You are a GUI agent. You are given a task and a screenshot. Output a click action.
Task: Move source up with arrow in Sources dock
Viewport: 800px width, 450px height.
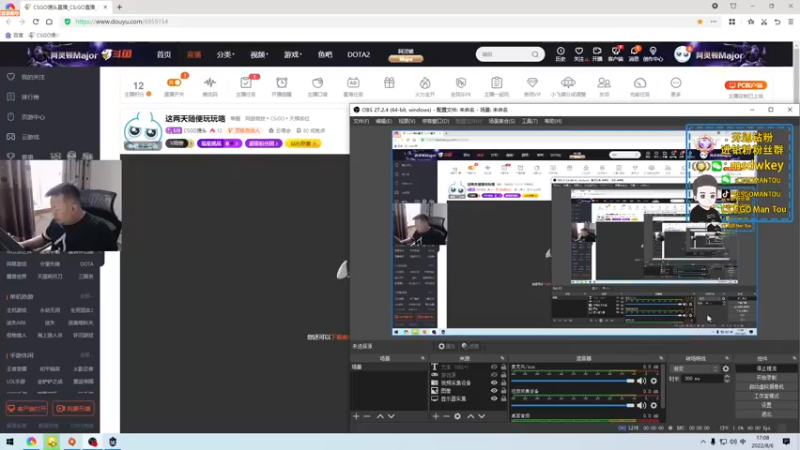(x=470, y=416)
